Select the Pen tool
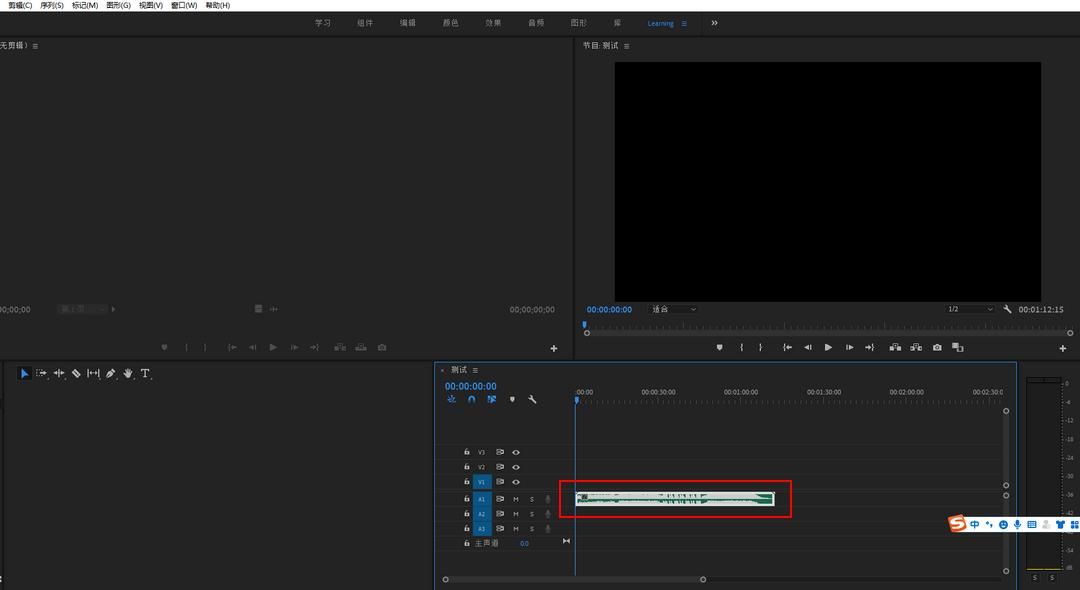Image resolution: width=1080 pixels, height=590 pixels. (x=111, y=373)
